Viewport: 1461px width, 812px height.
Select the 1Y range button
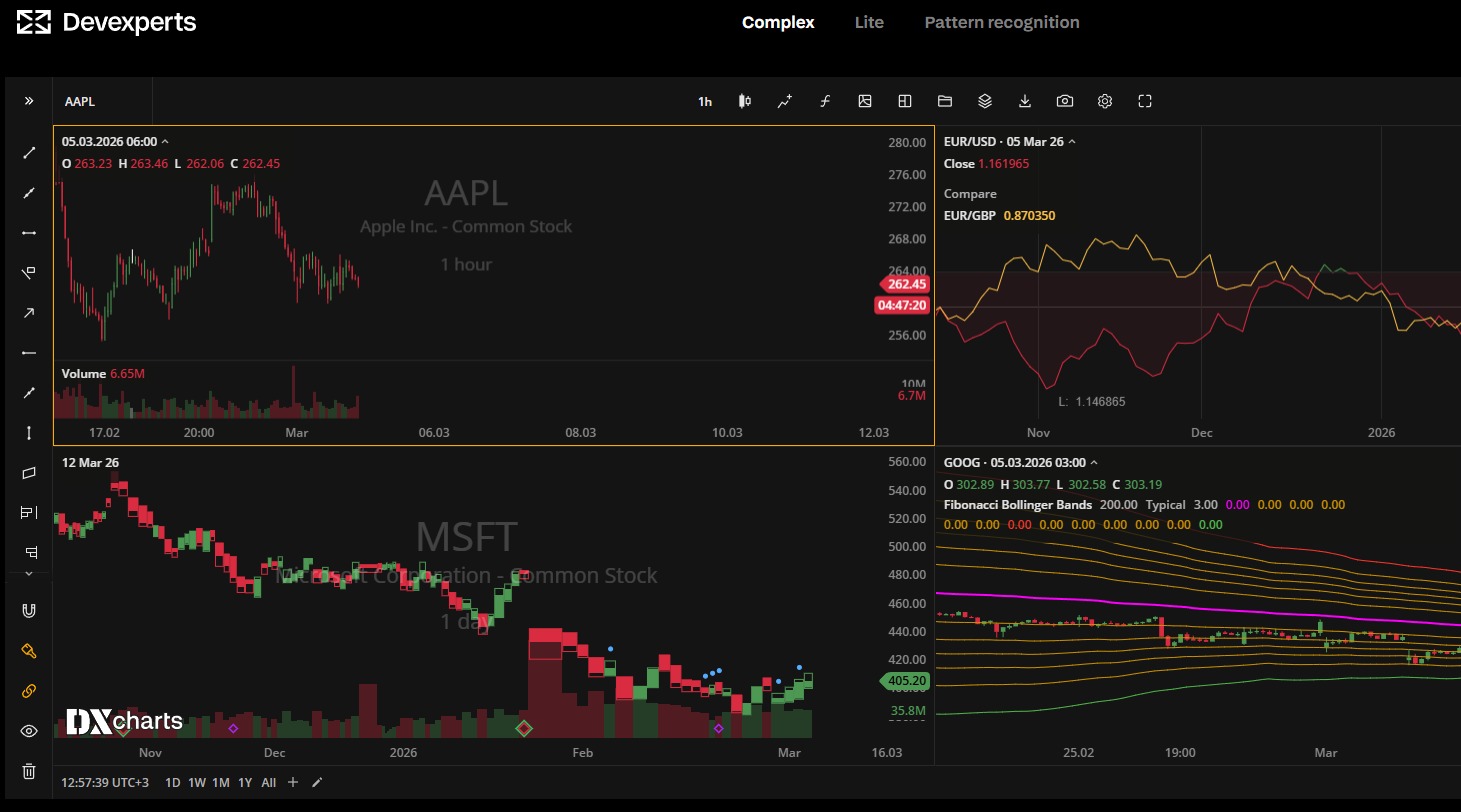click(x=244, y=782)
